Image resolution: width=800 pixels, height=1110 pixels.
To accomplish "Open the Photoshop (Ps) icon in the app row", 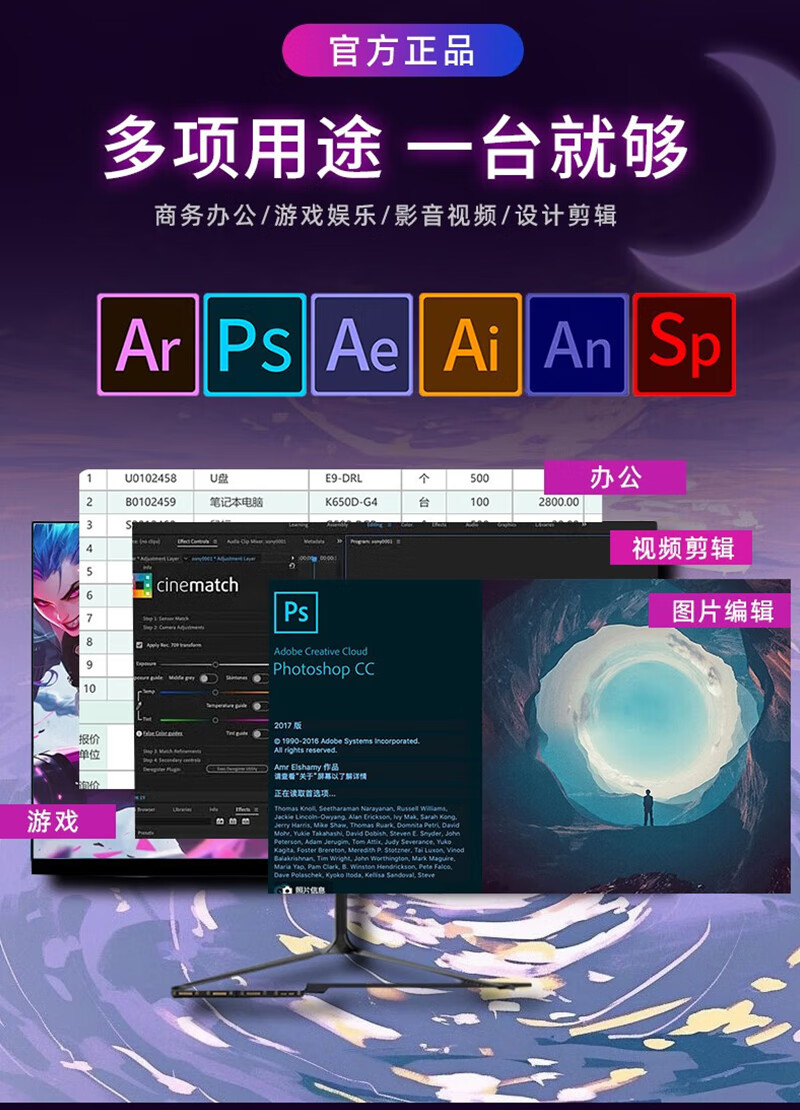I will click(x=254, y=344).
